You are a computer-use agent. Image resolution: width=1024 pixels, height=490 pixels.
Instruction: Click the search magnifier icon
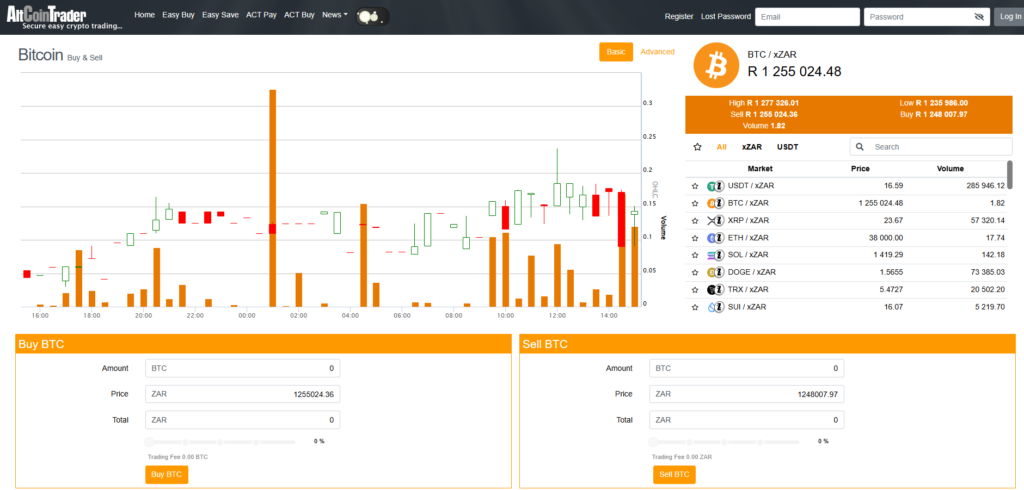[860, 147]
